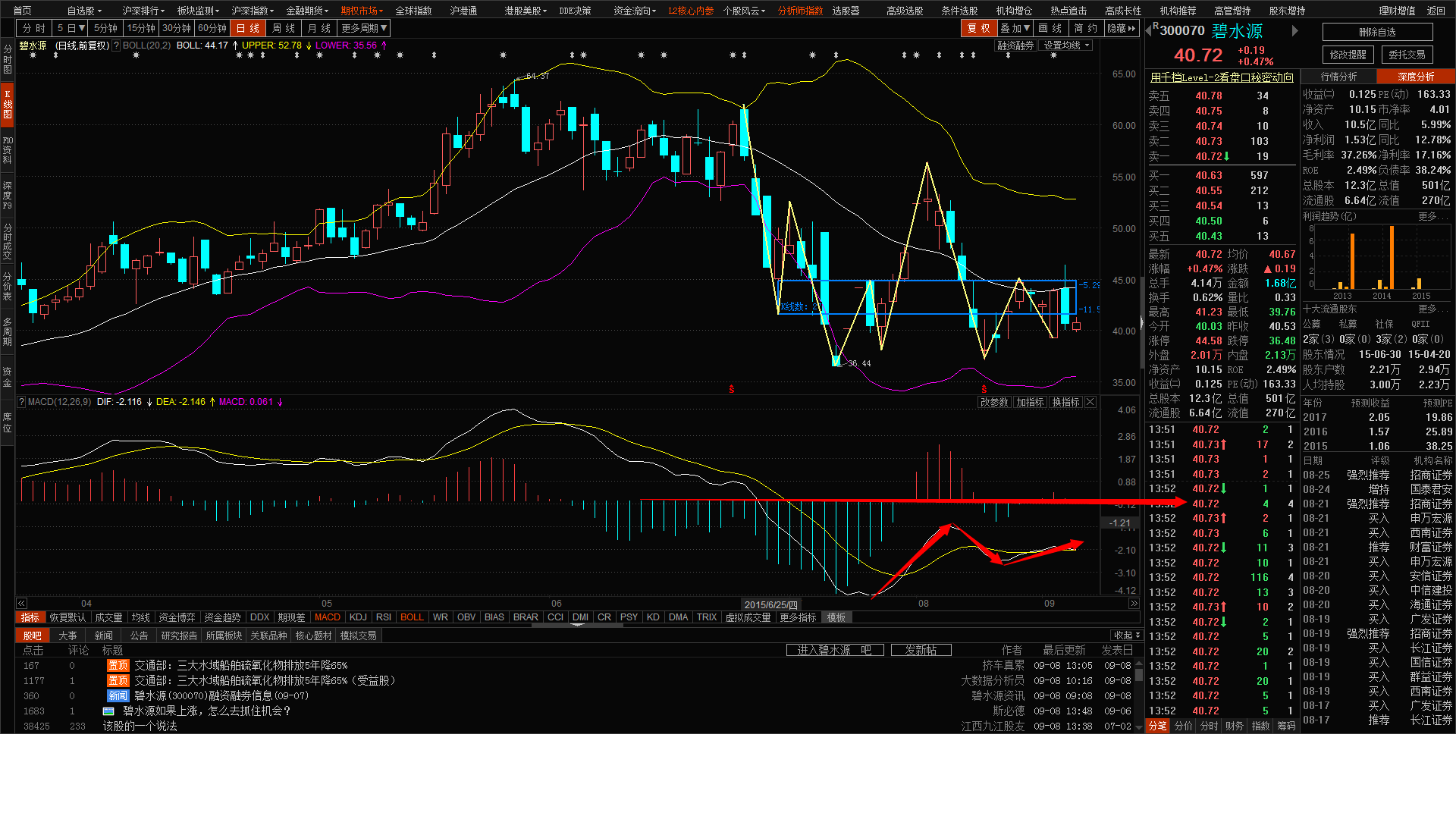
Task: Open the 用千档Level-2看盘口秘密动向 link
Action: pyautogui.click(x=1222, y=77)
